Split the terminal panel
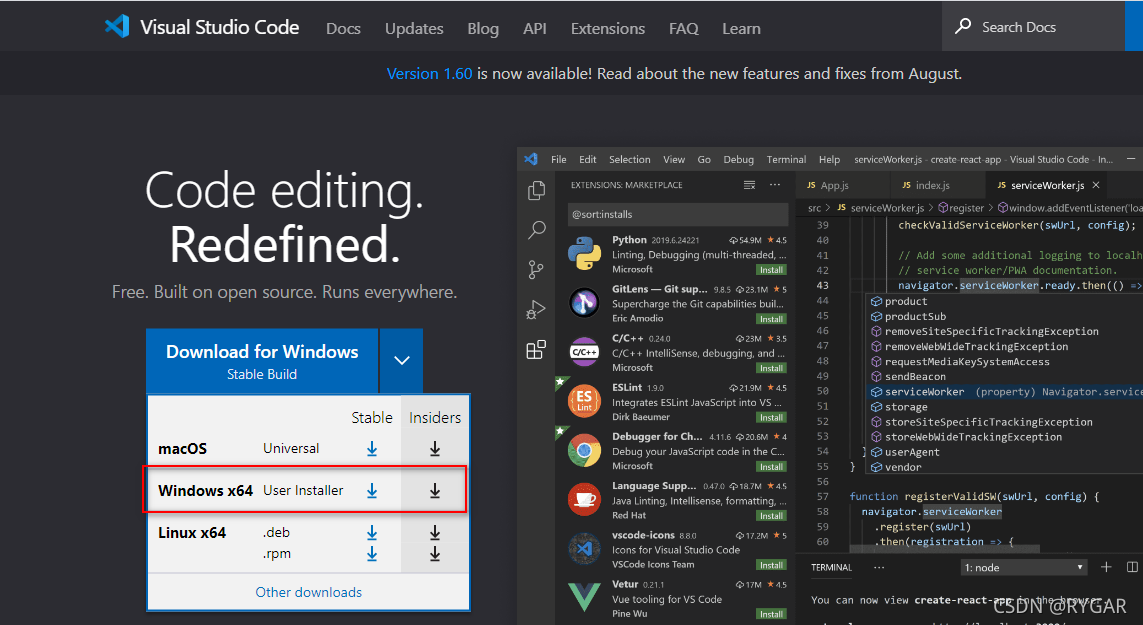The width and height of the screenshot is (1143, 625). pyautogui.click(x=1132, y=567)
